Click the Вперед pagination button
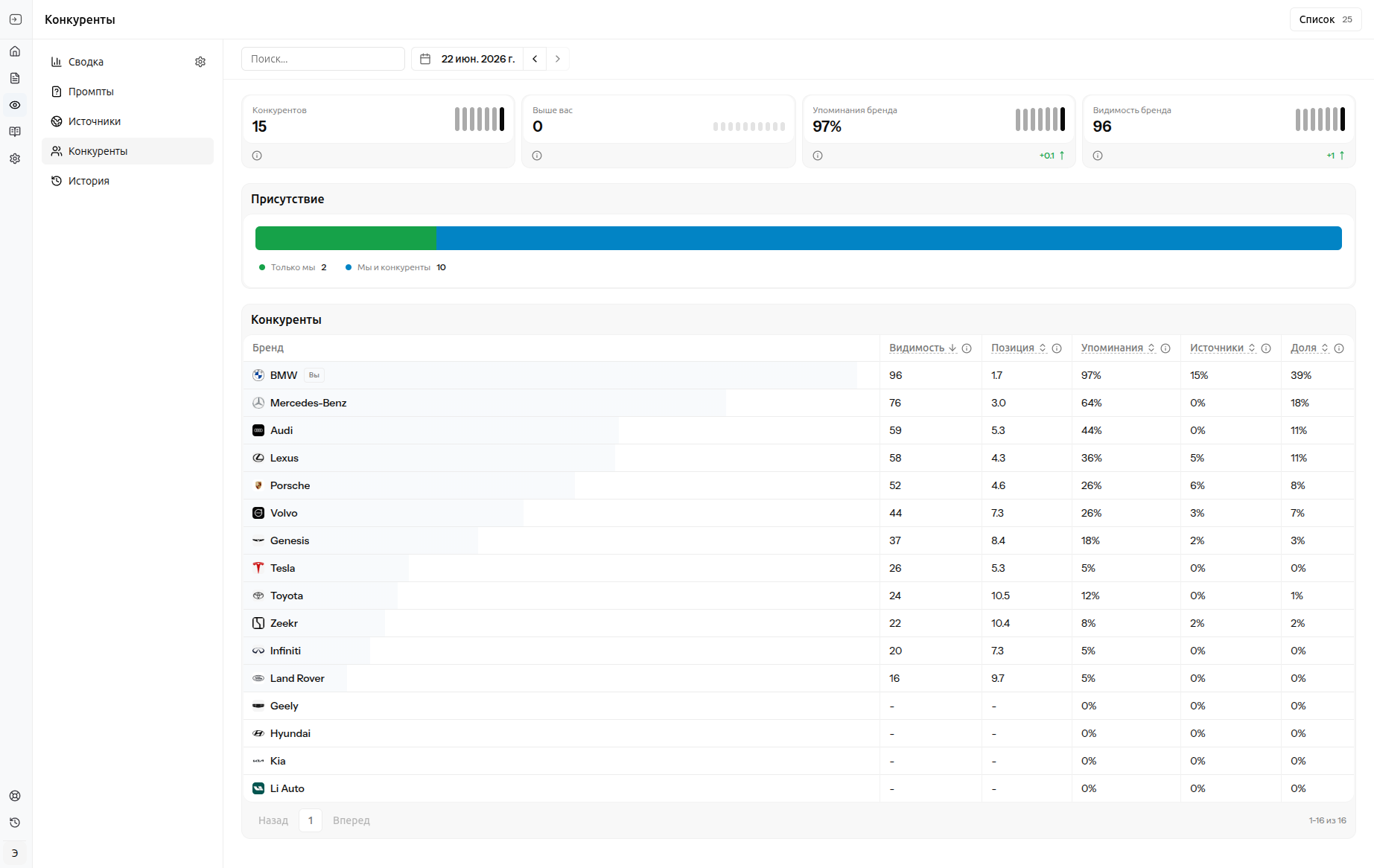The height and width of the screenshot is (868, 1374). point(352,820)
